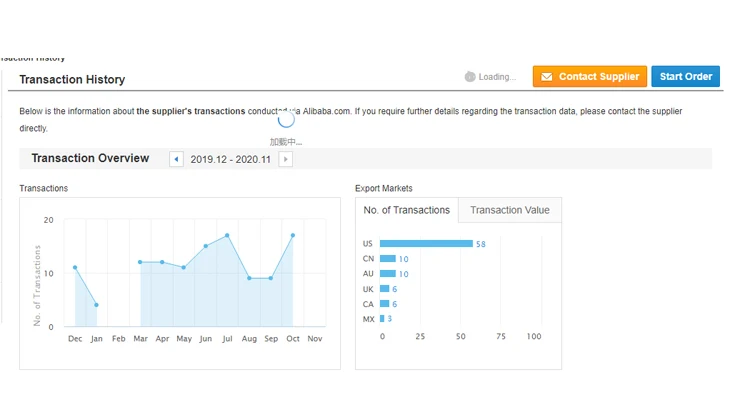Click the AU bar in Export Markets
The width and height of the screenshot is (750, 400).
387,273
